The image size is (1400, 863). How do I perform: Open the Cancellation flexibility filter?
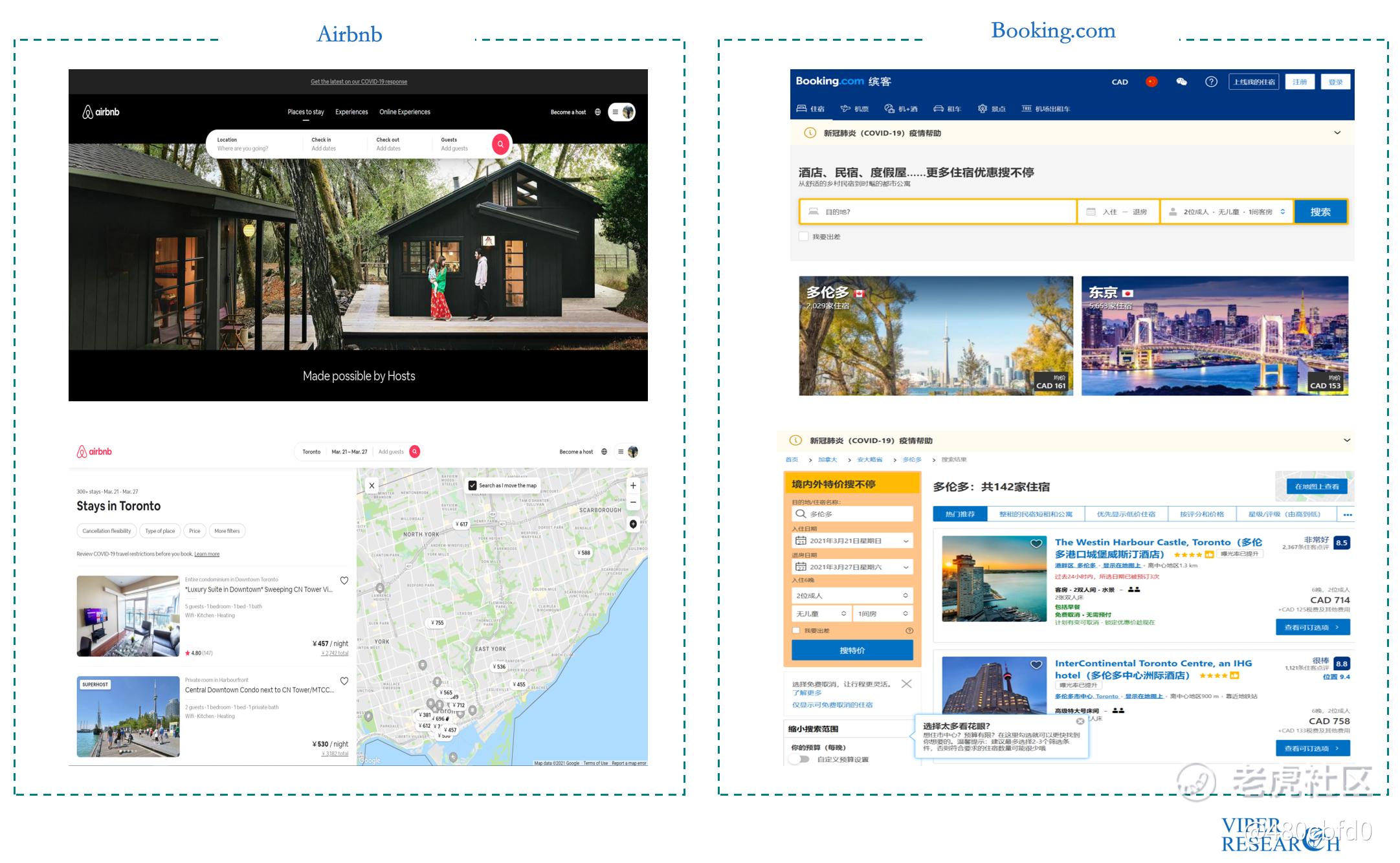106,531
